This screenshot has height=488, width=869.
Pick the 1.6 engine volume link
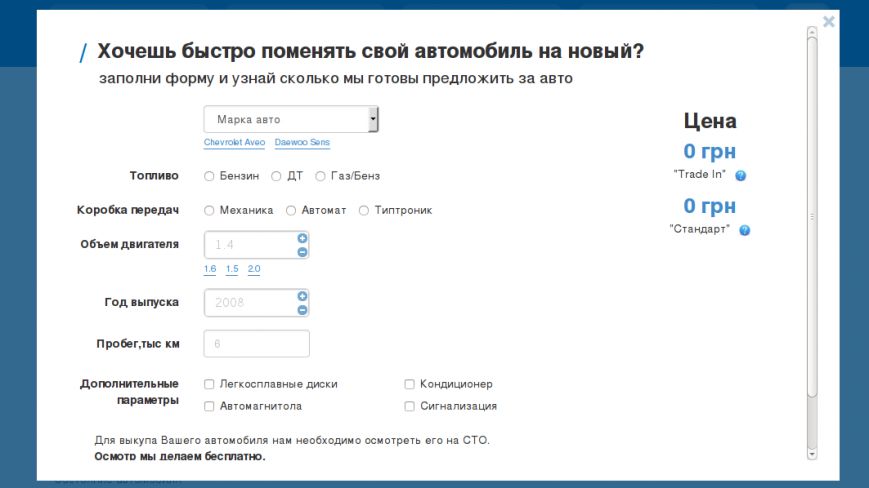click(210, 269)
